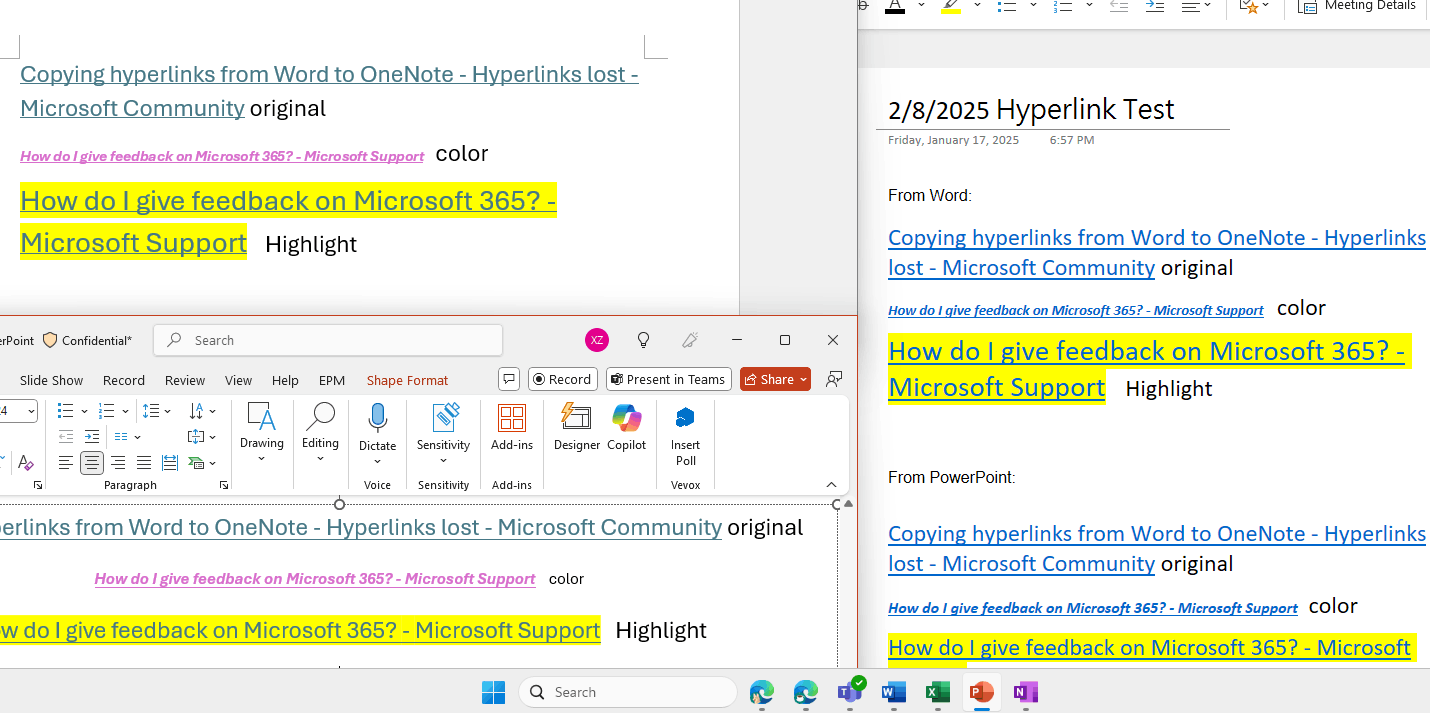Viewport: 1430px width, 713px height.
Task: Open the Sensitivity dropdown
Action: 443,461
